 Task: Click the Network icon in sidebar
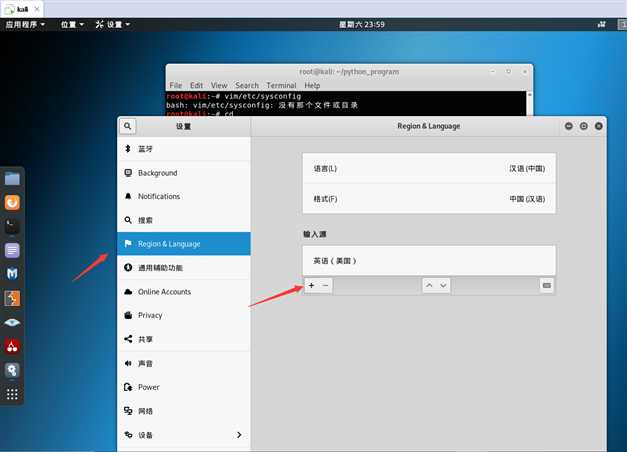(128, 411)
